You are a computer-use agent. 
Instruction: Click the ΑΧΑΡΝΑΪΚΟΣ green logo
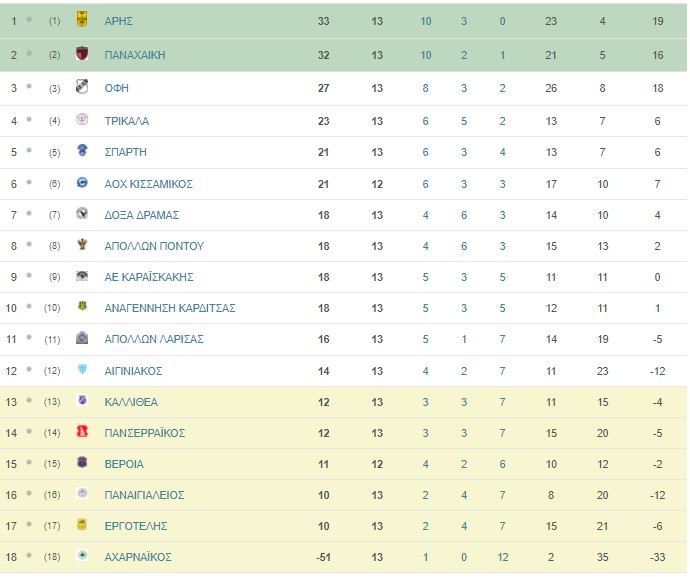(82, 555)
